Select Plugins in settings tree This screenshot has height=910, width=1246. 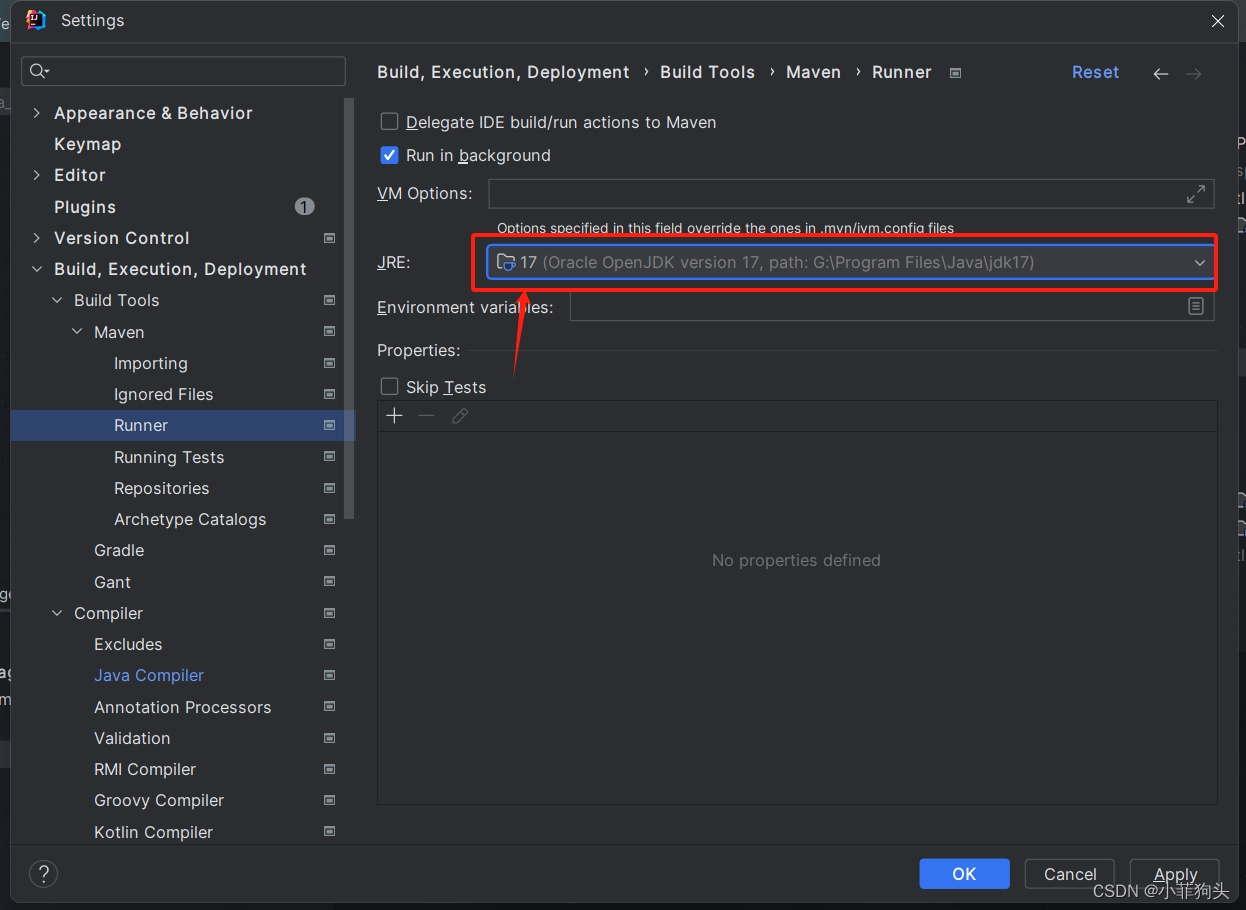85,207
